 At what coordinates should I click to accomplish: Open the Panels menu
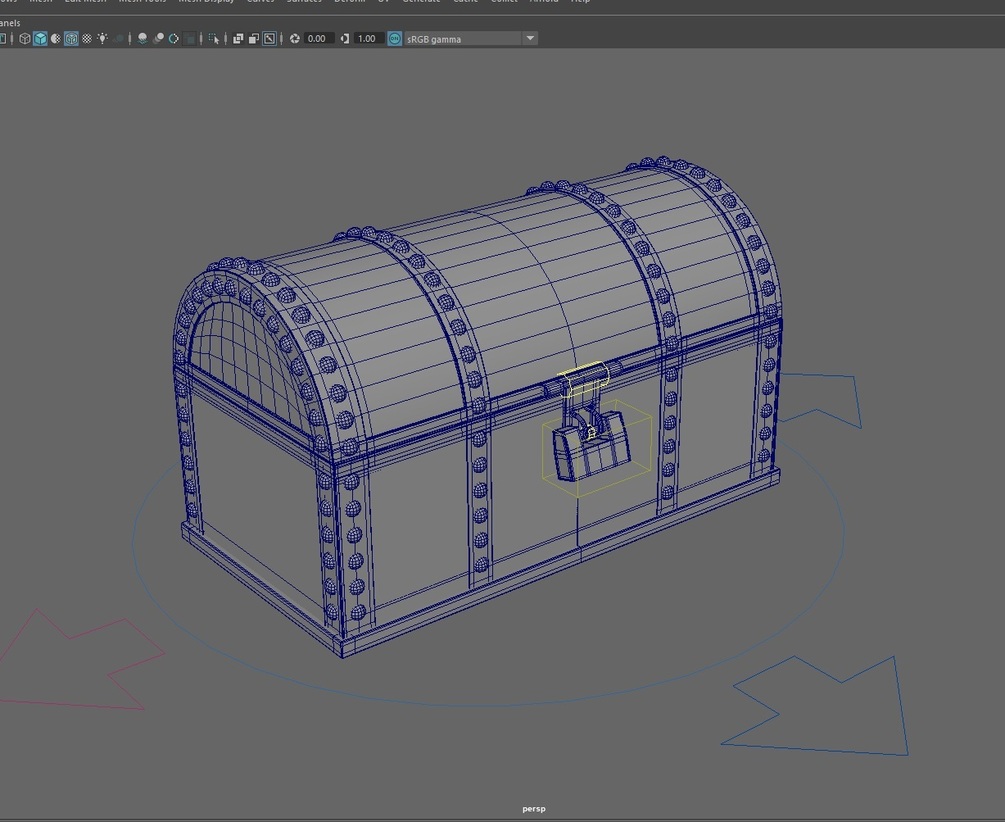pos(9,23)
